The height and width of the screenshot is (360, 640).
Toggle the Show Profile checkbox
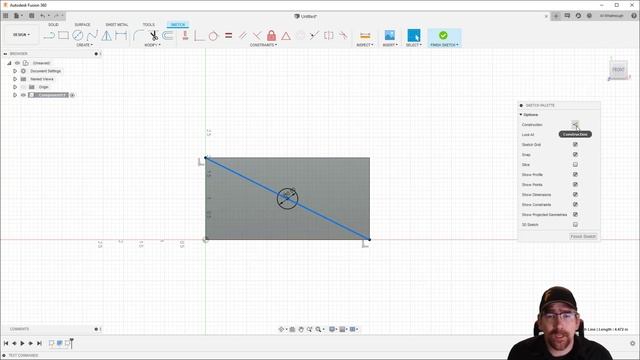click(x=575, y=174)
